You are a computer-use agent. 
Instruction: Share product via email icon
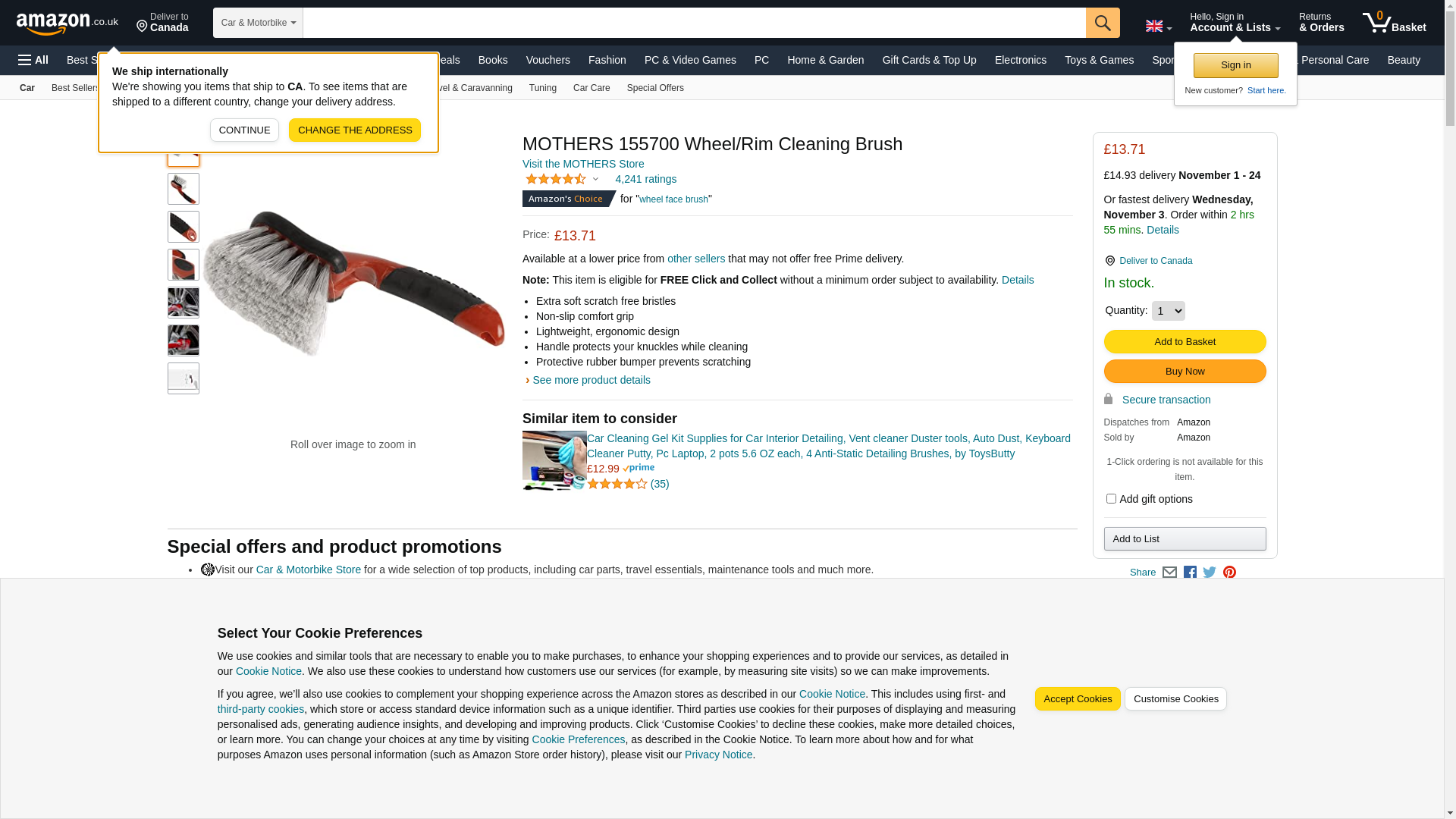click(1169, 573)
